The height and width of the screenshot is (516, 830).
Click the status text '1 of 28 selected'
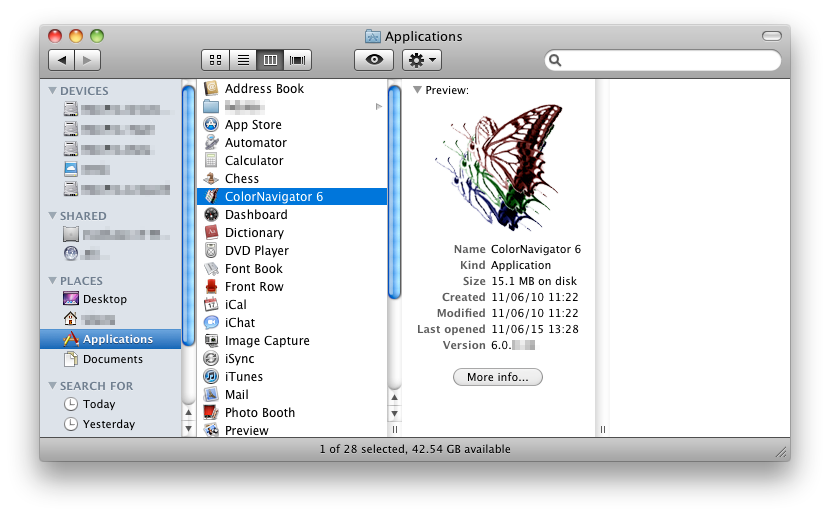pyautogui.click(x=362, y=449)
